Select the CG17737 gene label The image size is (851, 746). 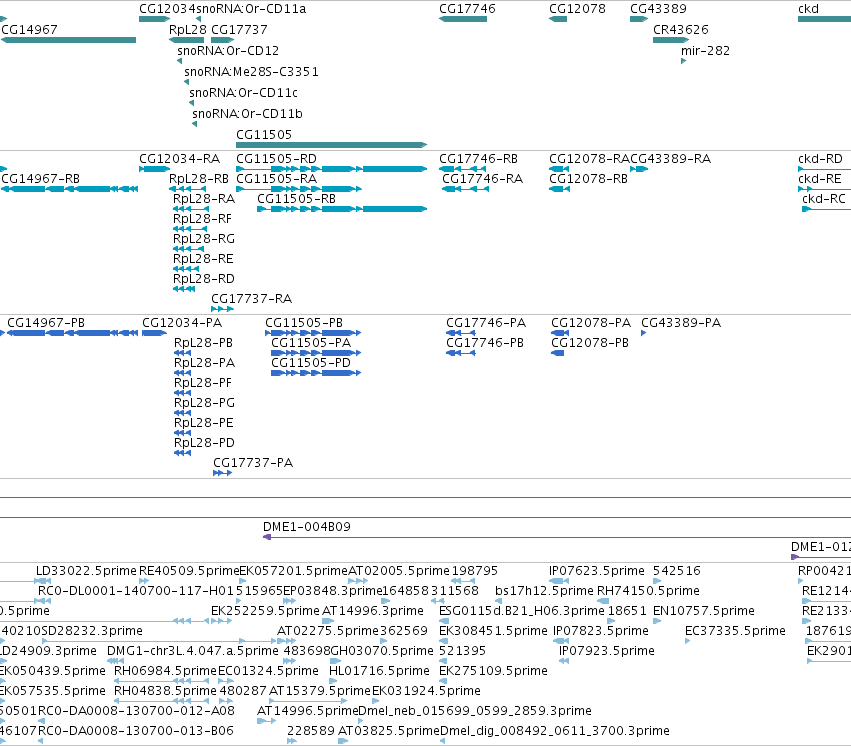click(239, 29)
